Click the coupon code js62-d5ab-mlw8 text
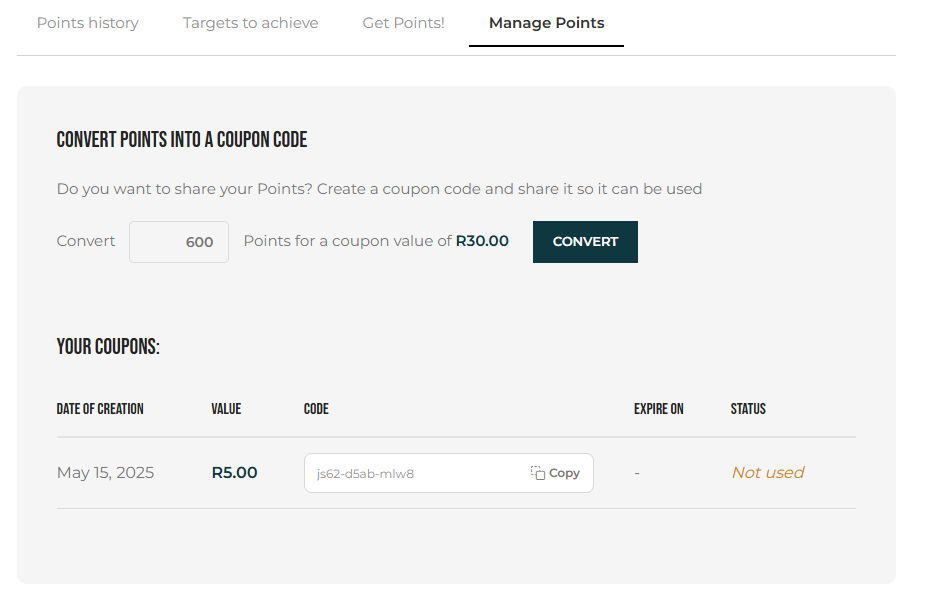936x598 pixels. click(x=365, y=474)
